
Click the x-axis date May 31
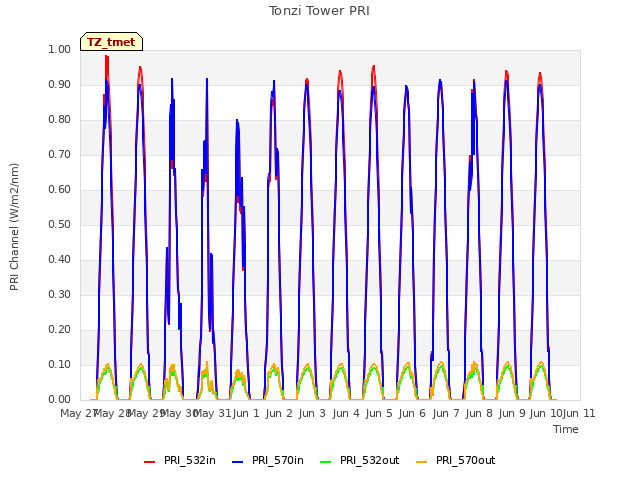point(212,413)
